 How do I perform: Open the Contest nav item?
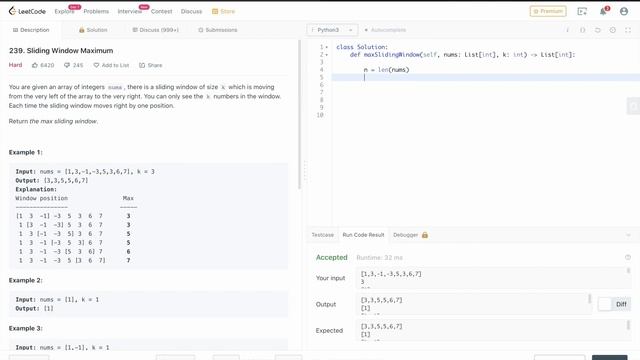[162, 11]
